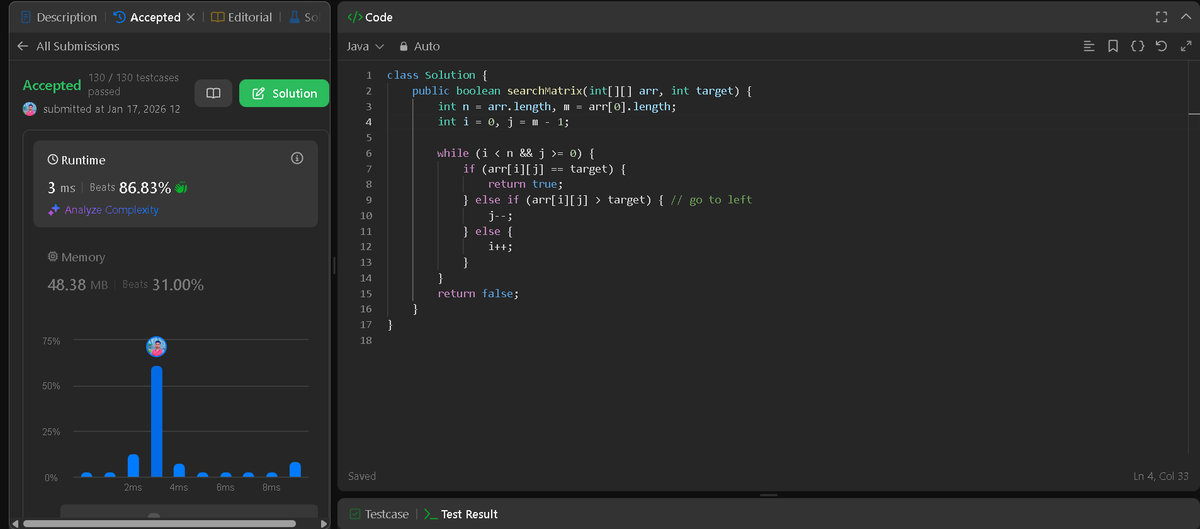Open the Editorial tab
This screenshot has height=529, width=1200.
tap(241, 17)
